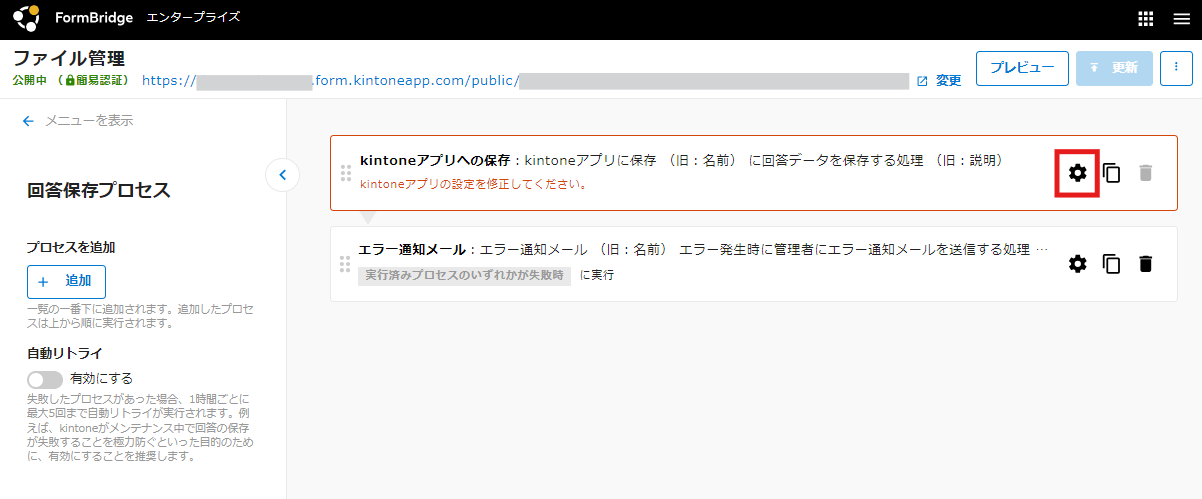Click the 回答保存プロセス heading
The height and width of the screenshot is (499, 1202).
pyautogui.click(x=99, y=190)
